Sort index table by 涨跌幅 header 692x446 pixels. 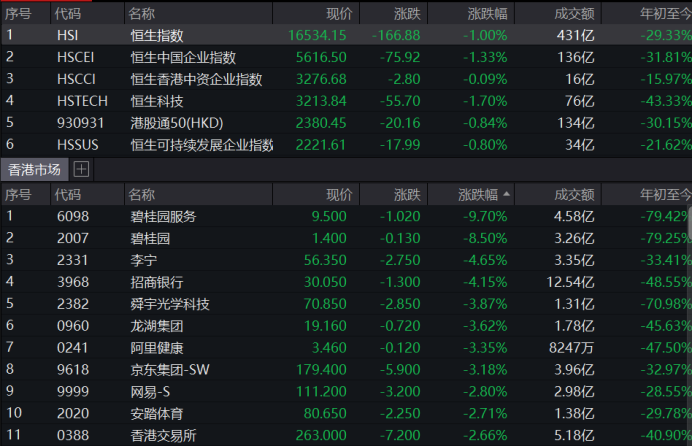pos(470,14)
